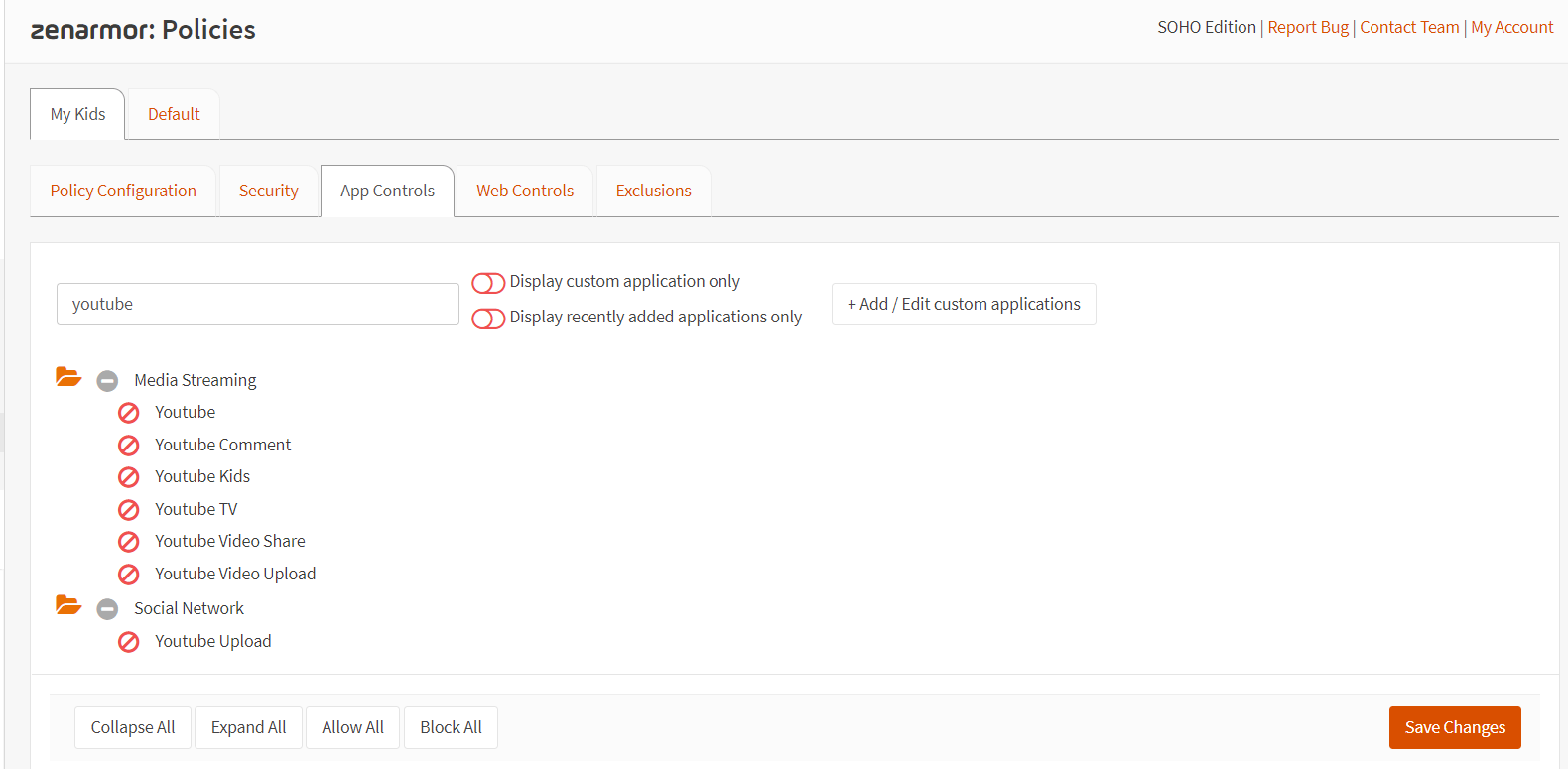Click the Youtube Kids application label
The image size is (1568, 769).
202,476
